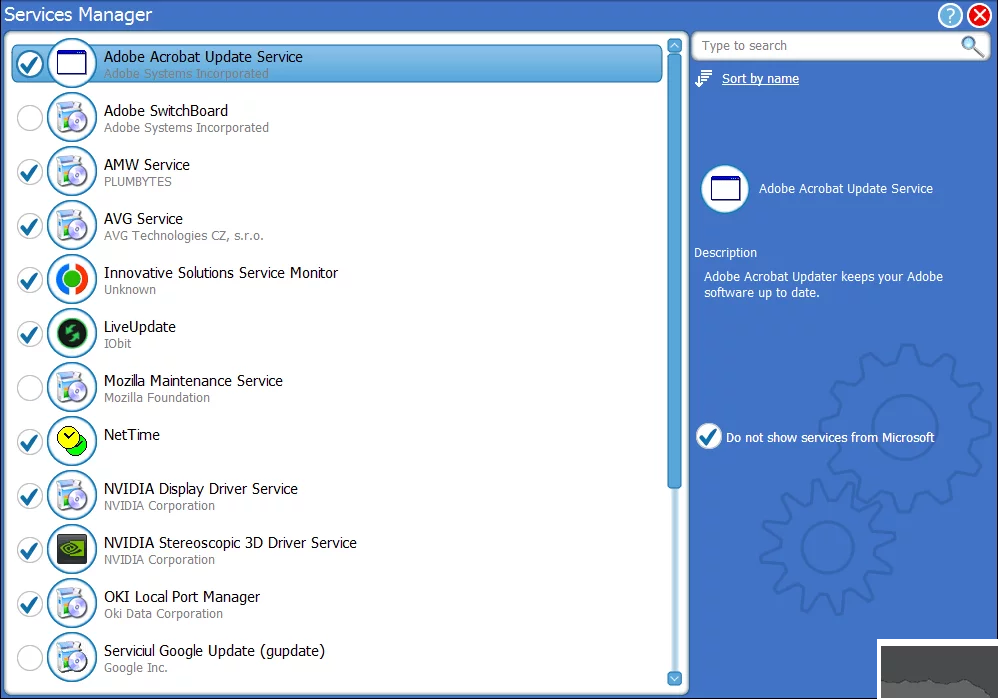998x699 pixels.
Task: Click the large Adobe Acrobat icon in details pane
Action: click(x=725, y=189)
